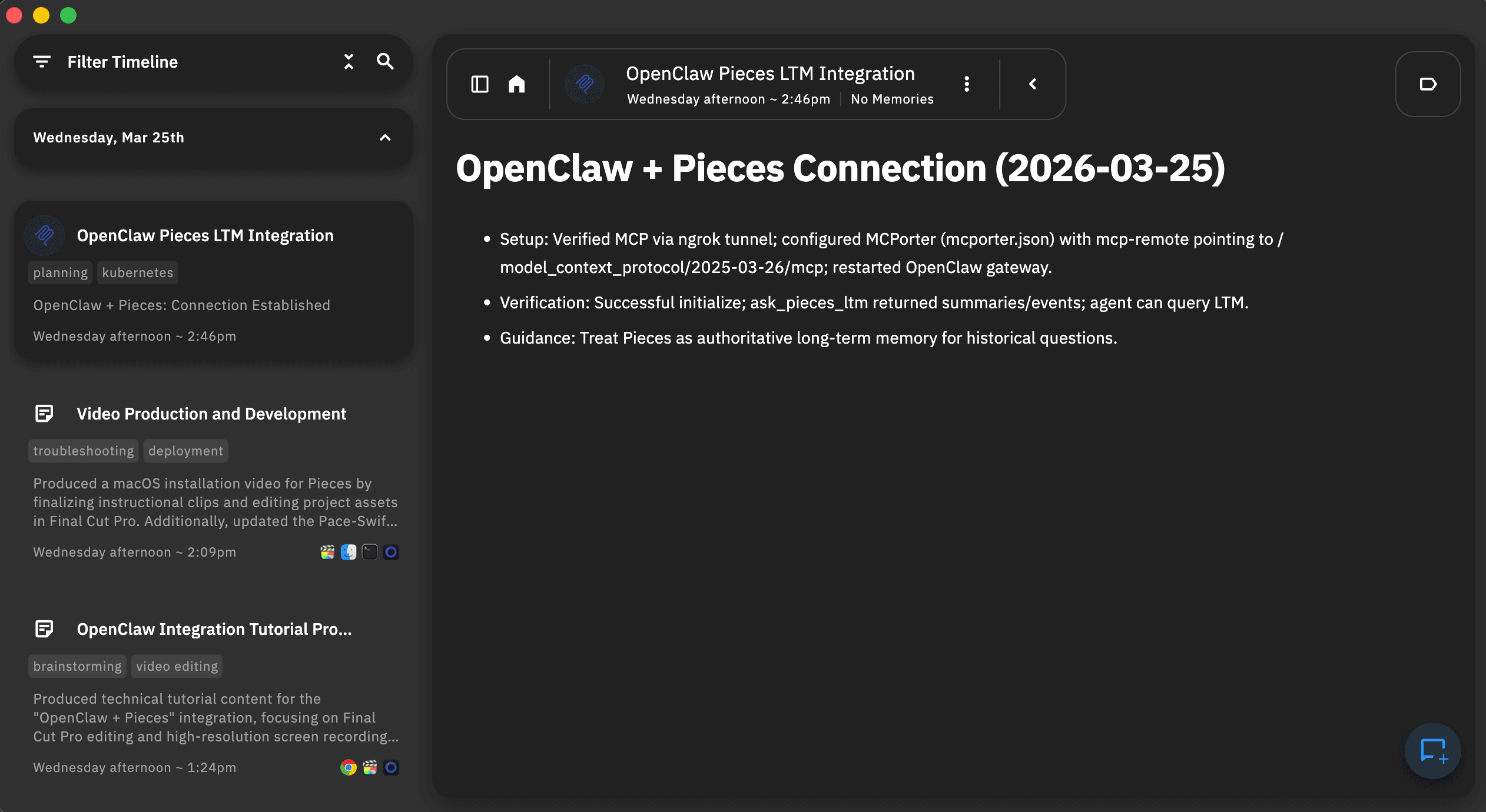Open the three-dot options menu in the header

[966, 84]
